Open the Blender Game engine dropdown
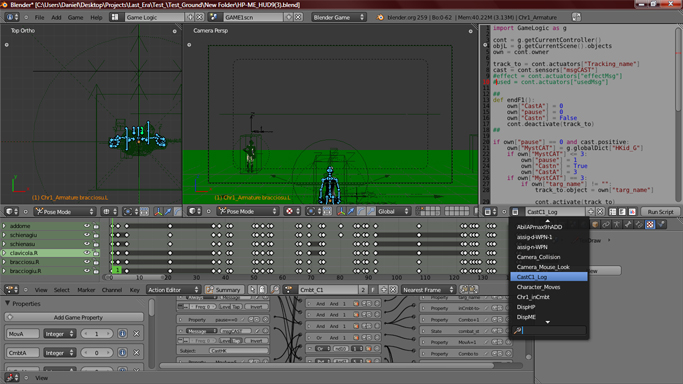The image size is (683, 384). click(x=338, y=17)
